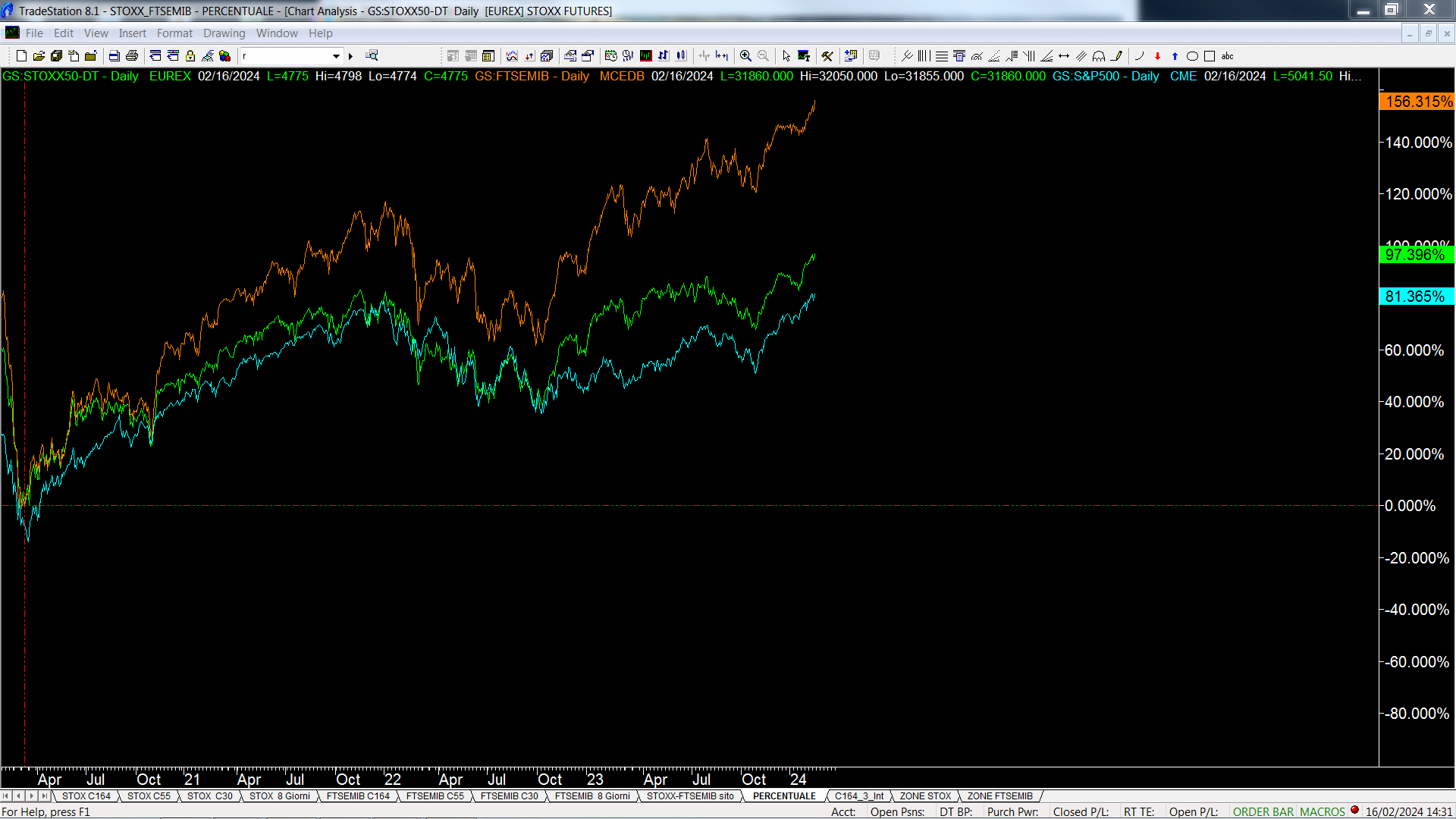Click the hammer strategy tools icon

click(827, 56)
